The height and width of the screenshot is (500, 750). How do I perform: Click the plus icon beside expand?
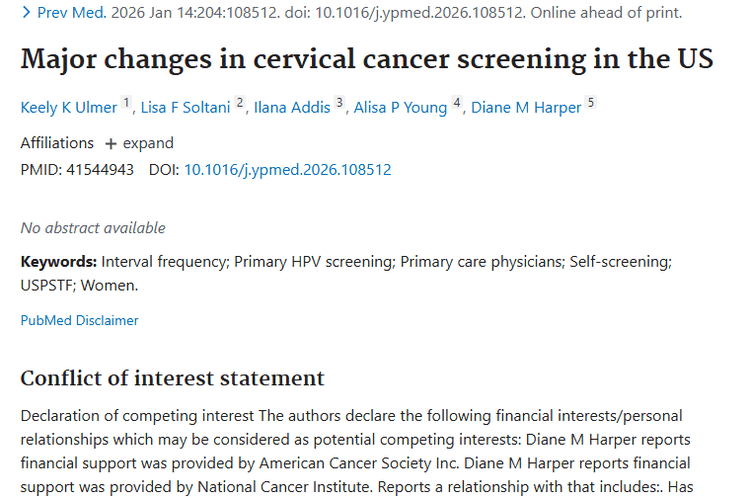(x=111, y=143)
